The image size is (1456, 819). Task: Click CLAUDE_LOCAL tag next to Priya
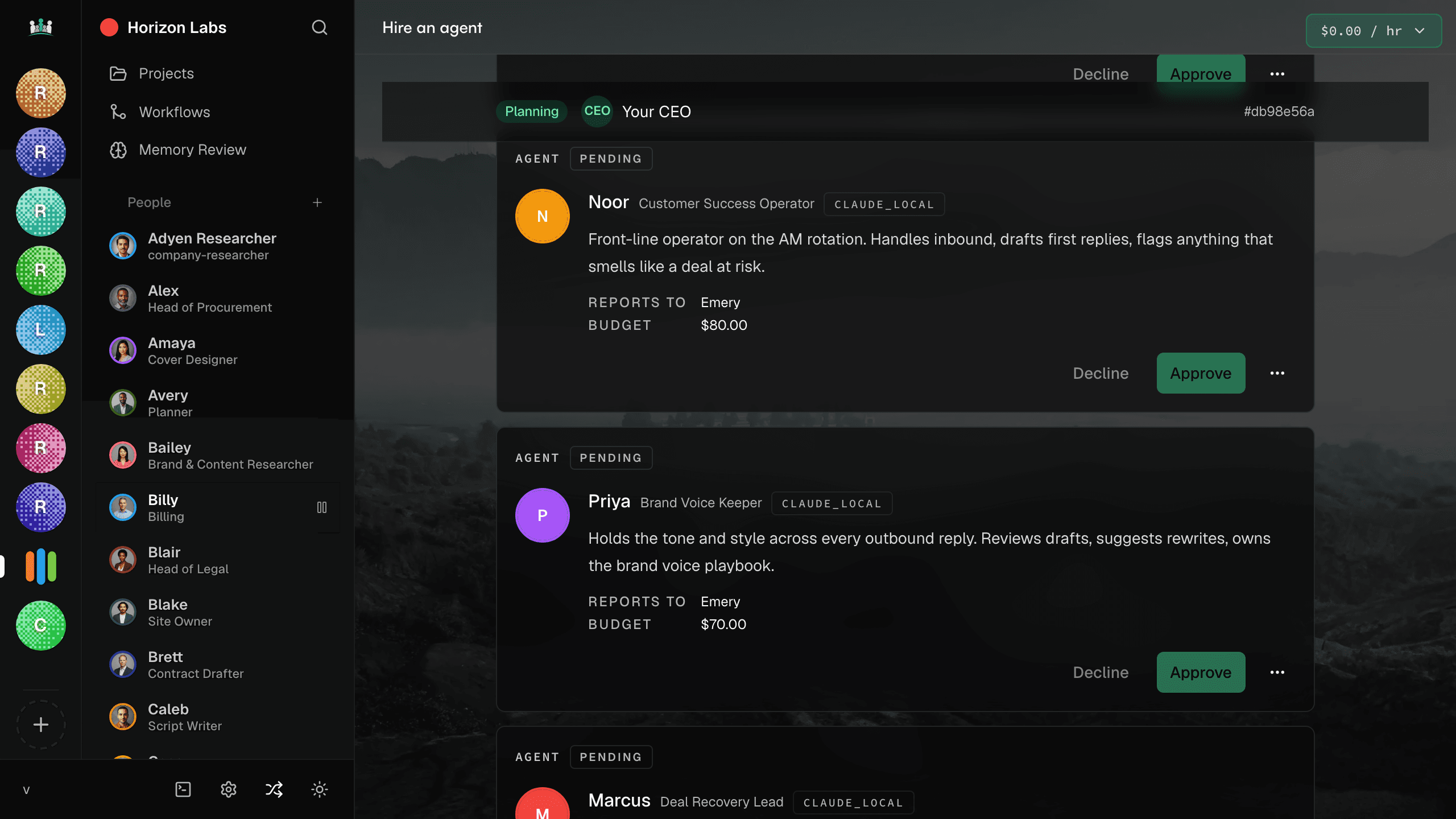832,503
